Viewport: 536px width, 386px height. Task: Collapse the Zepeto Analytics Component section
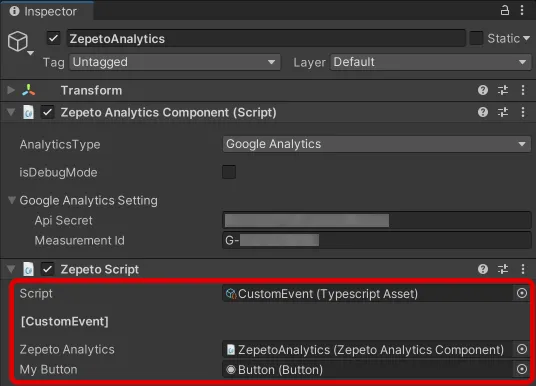click(x=11, y=112)
